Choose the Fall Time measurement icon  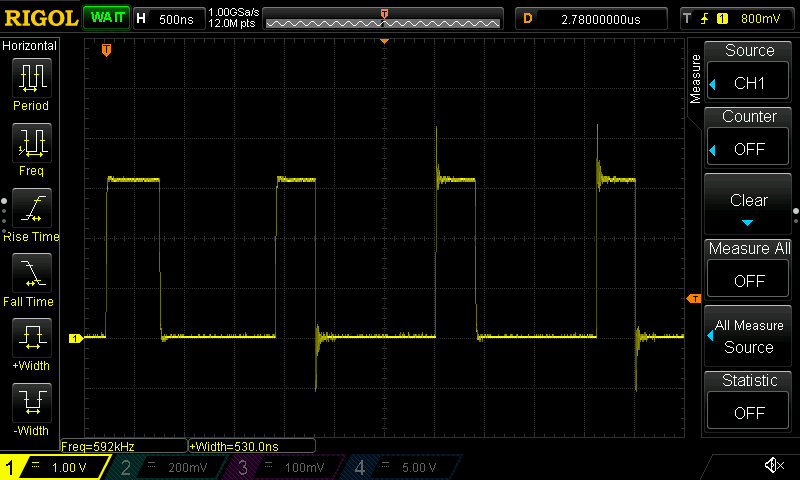[30, 274]
